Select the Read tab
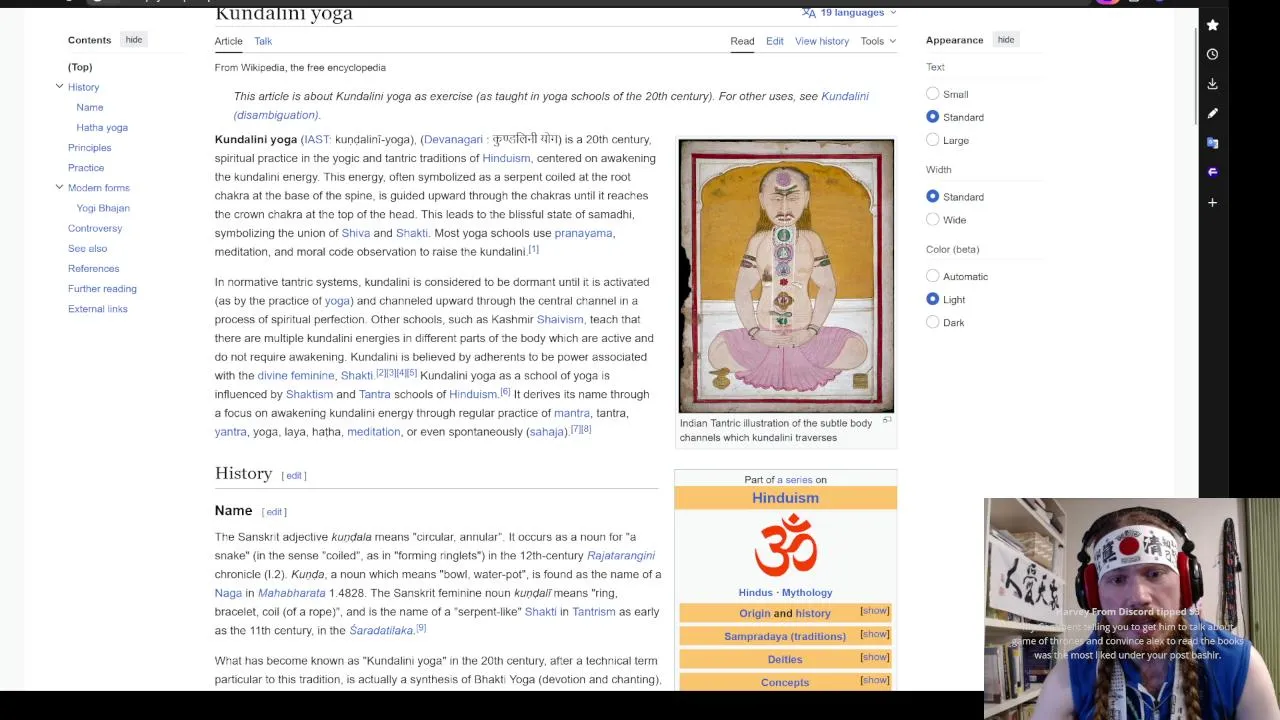The width and height of the screenshot is (1280, 720). click(x=742, y=41)
